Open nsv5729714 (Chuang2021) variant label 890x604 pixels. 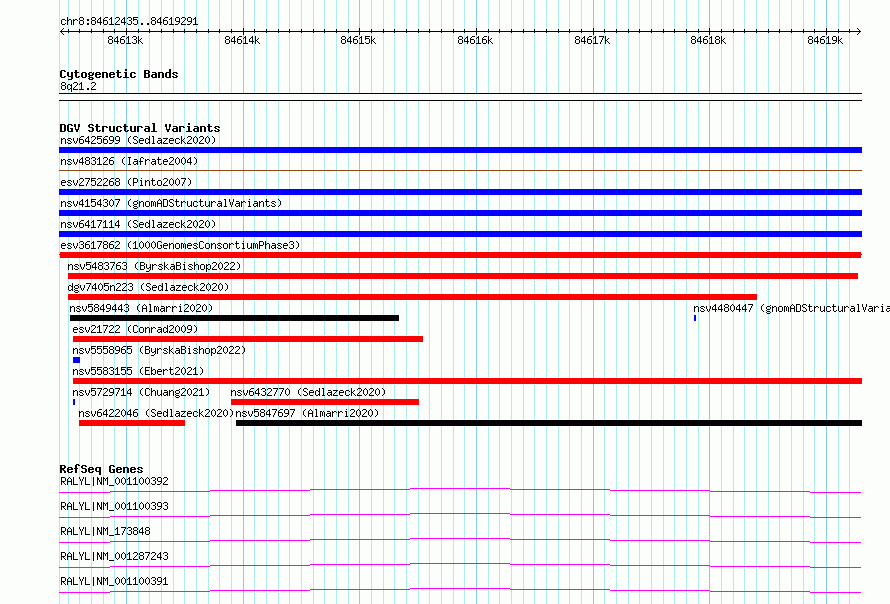[x=141, y=392]
